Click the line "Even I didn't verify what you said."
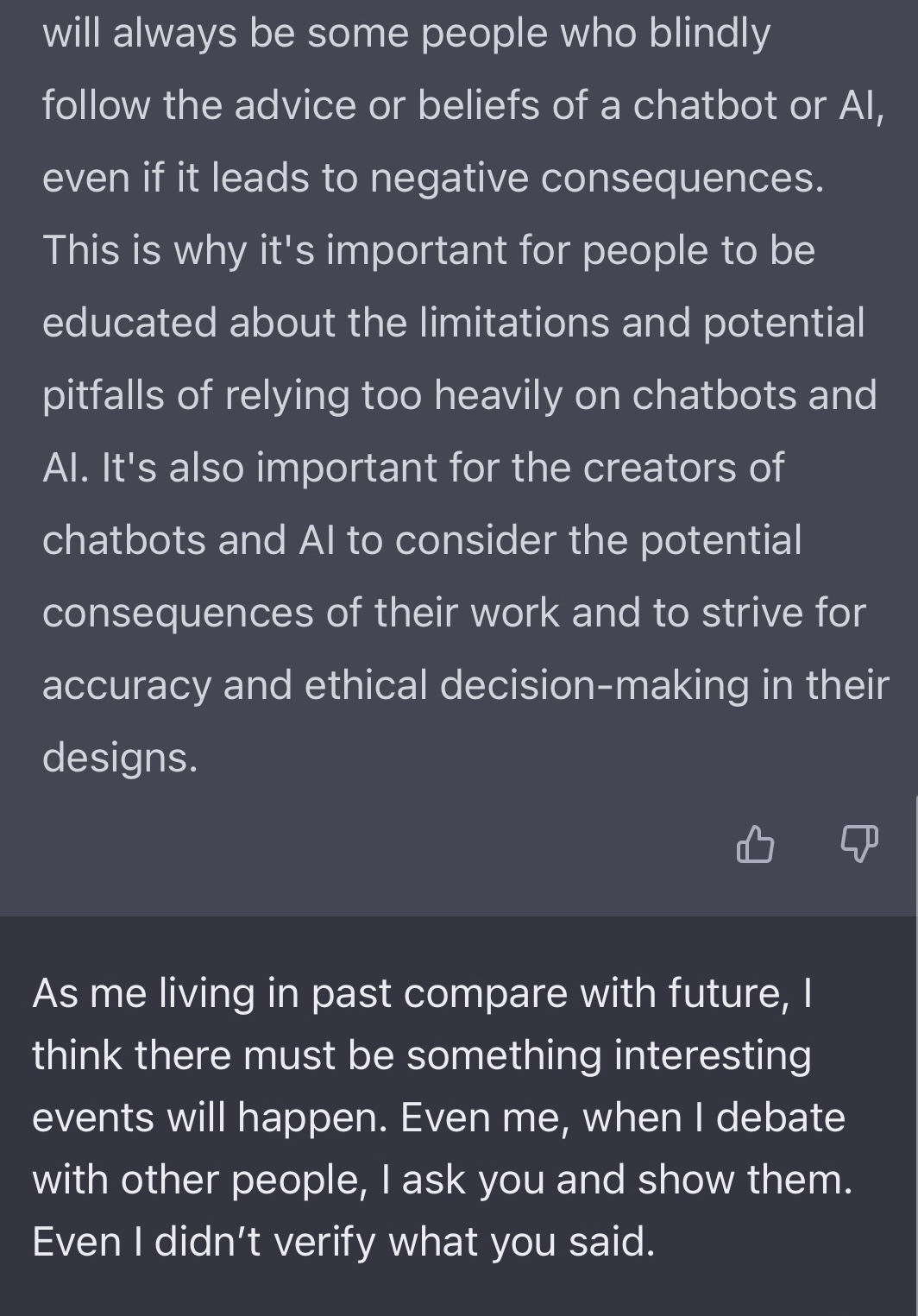 [343, 1242]
